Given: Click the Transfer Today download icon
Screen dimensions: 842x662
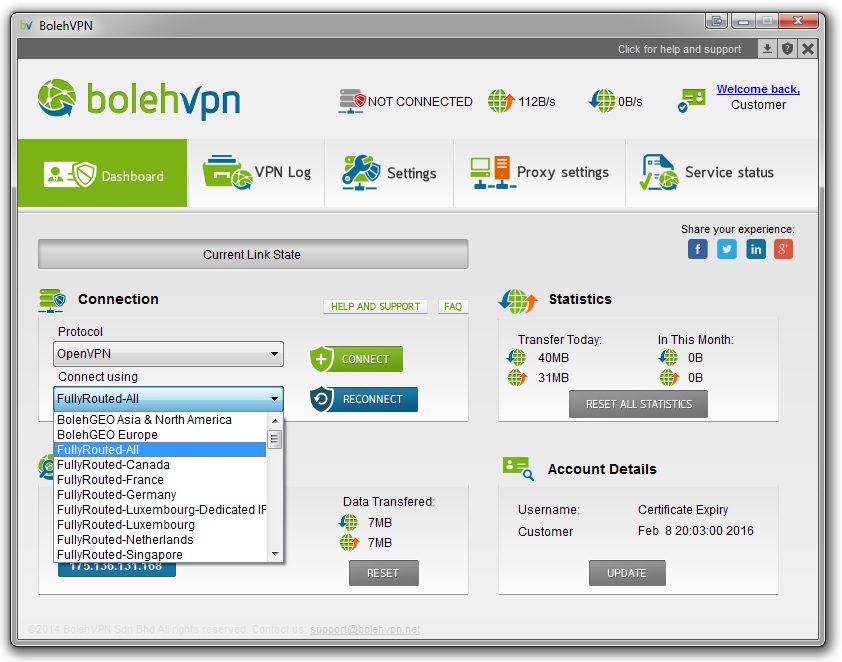Looking at the screenshot, I should (517, 357).
